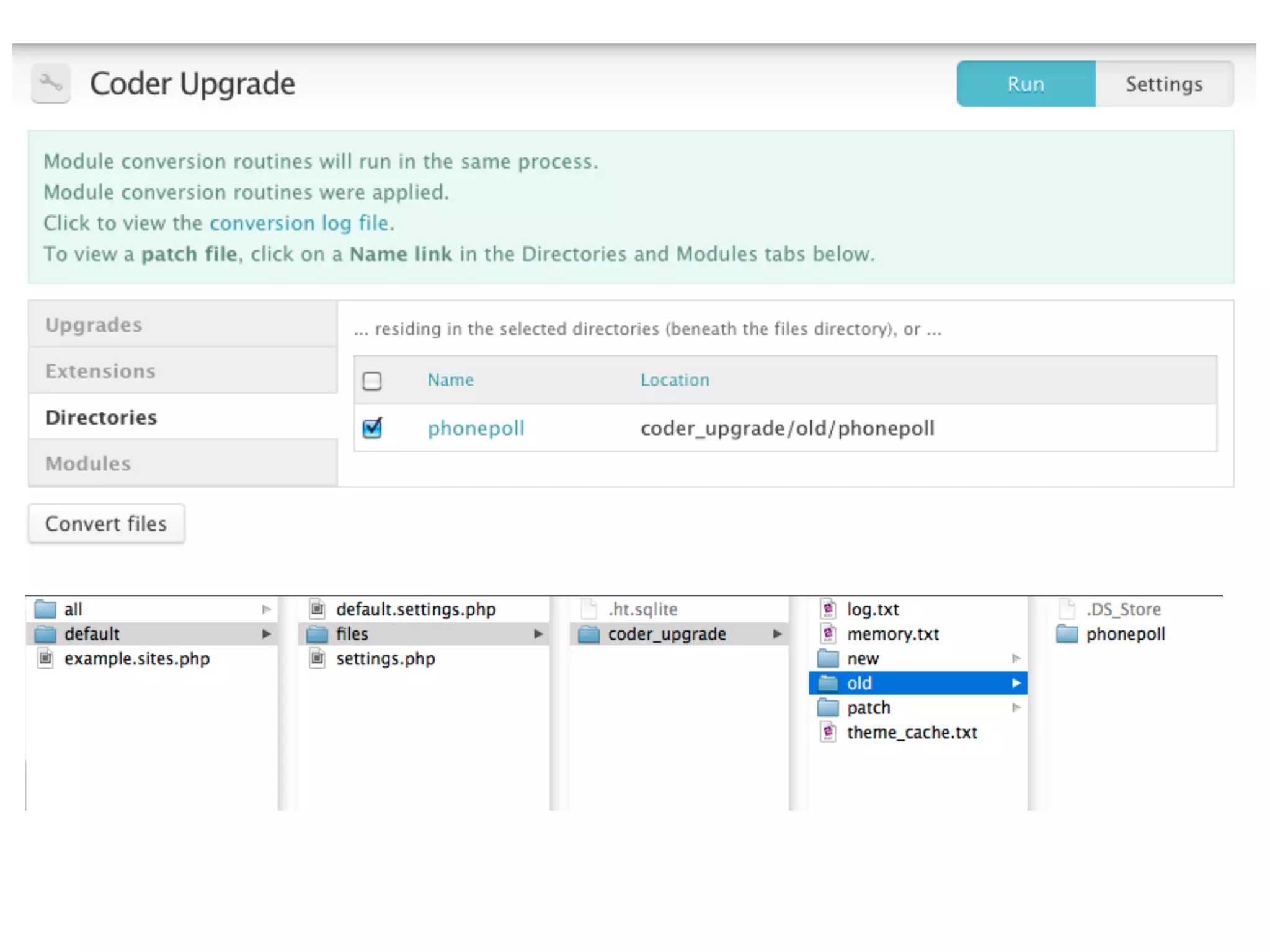The height and width of the screenshot is (952, 1270).
Task: Open the conversion log file link
Action: [x=299, y=223]
